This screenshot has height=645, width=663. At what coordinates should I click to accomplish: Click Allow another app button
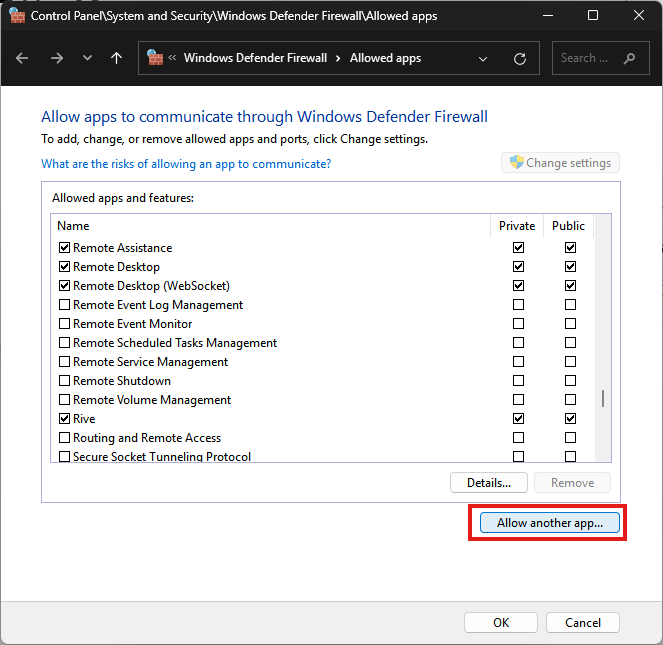tap(550, 523)
